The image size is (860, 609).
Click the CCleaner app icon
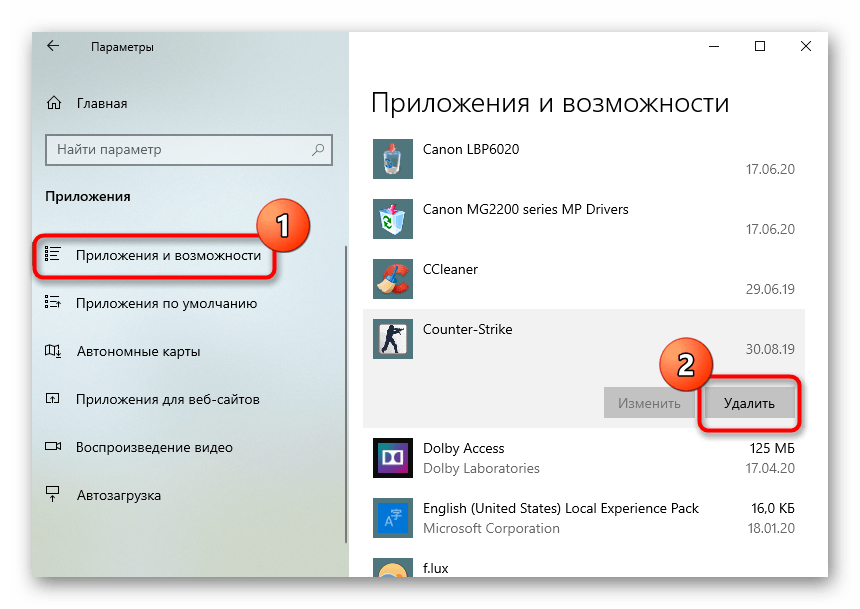coord(392,279)
